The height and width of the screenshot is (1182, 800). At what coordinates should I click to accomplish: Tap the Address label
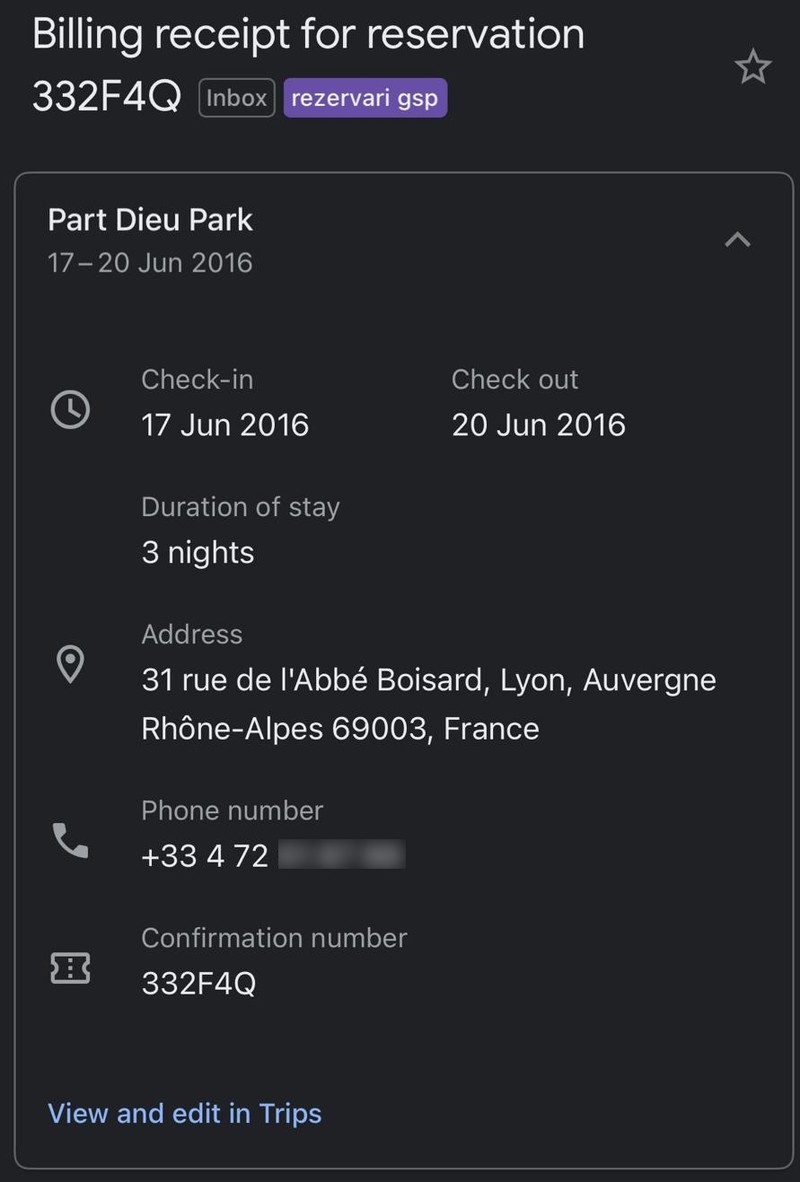192,634
